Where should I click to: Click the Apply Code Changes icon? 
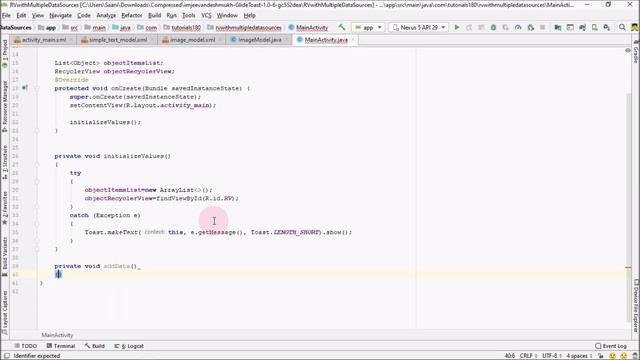pyautogui.click(x=481, y=27)
